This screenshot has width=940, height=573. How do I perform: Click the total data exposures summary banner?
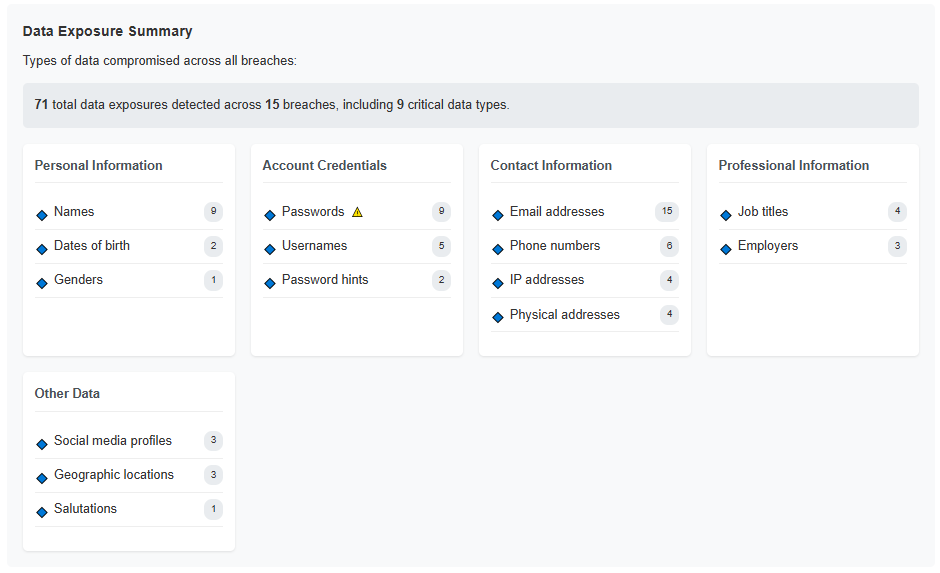471,105
